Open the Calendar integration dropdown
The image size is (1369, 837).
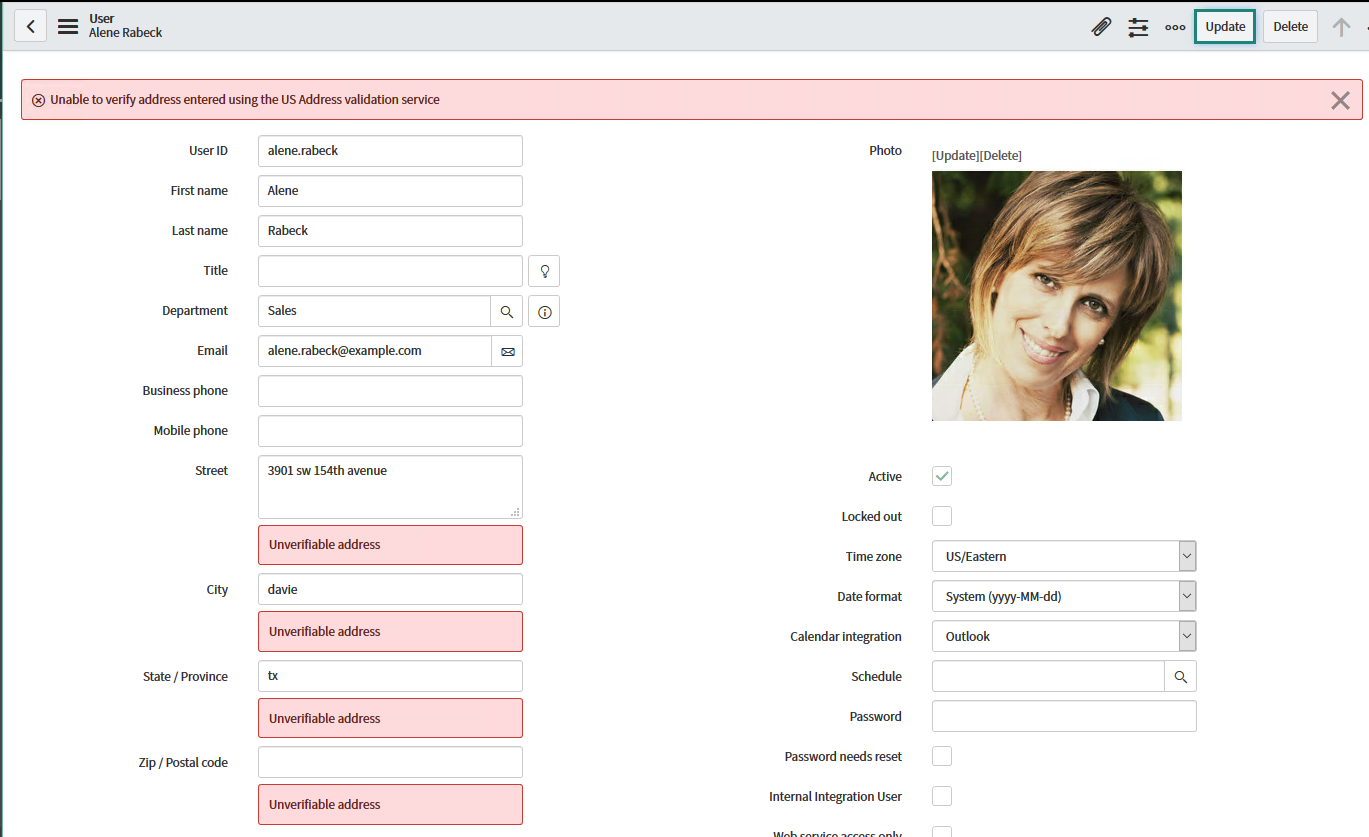click(x=1186, y=636)
